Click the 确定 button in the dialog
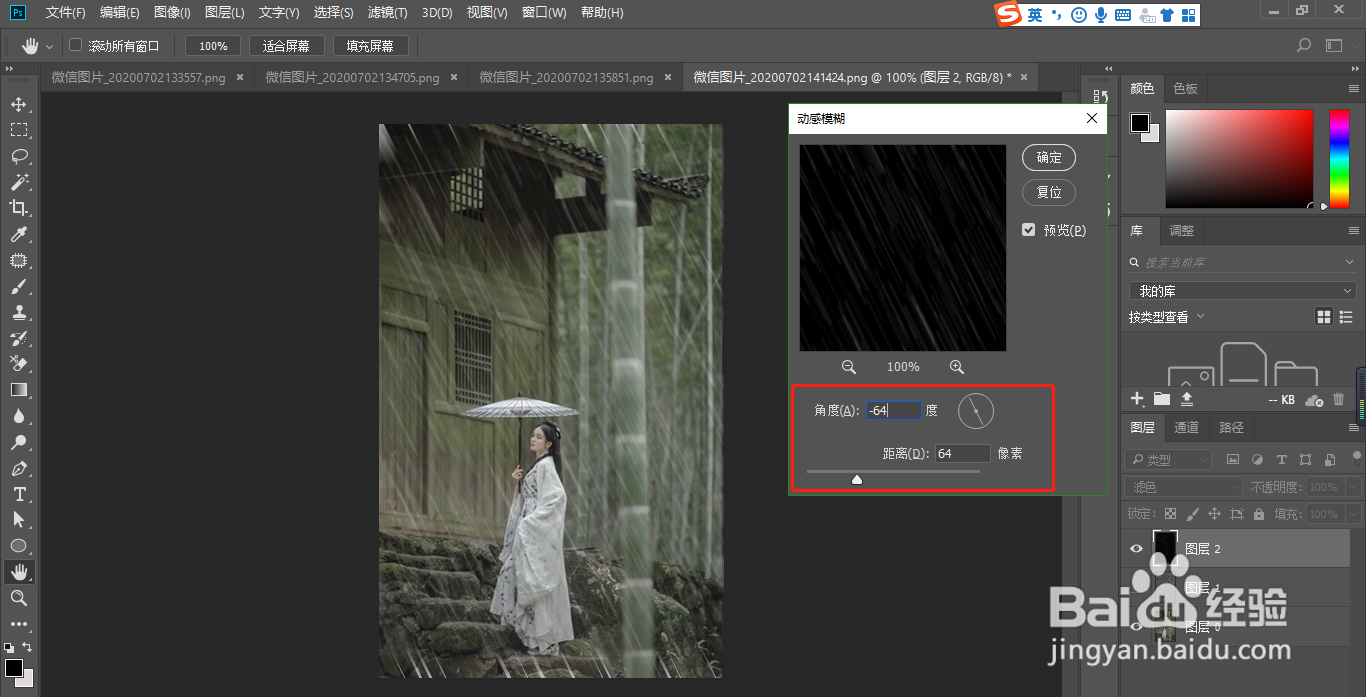The image size is (1366, 697). click(1048, 157)
